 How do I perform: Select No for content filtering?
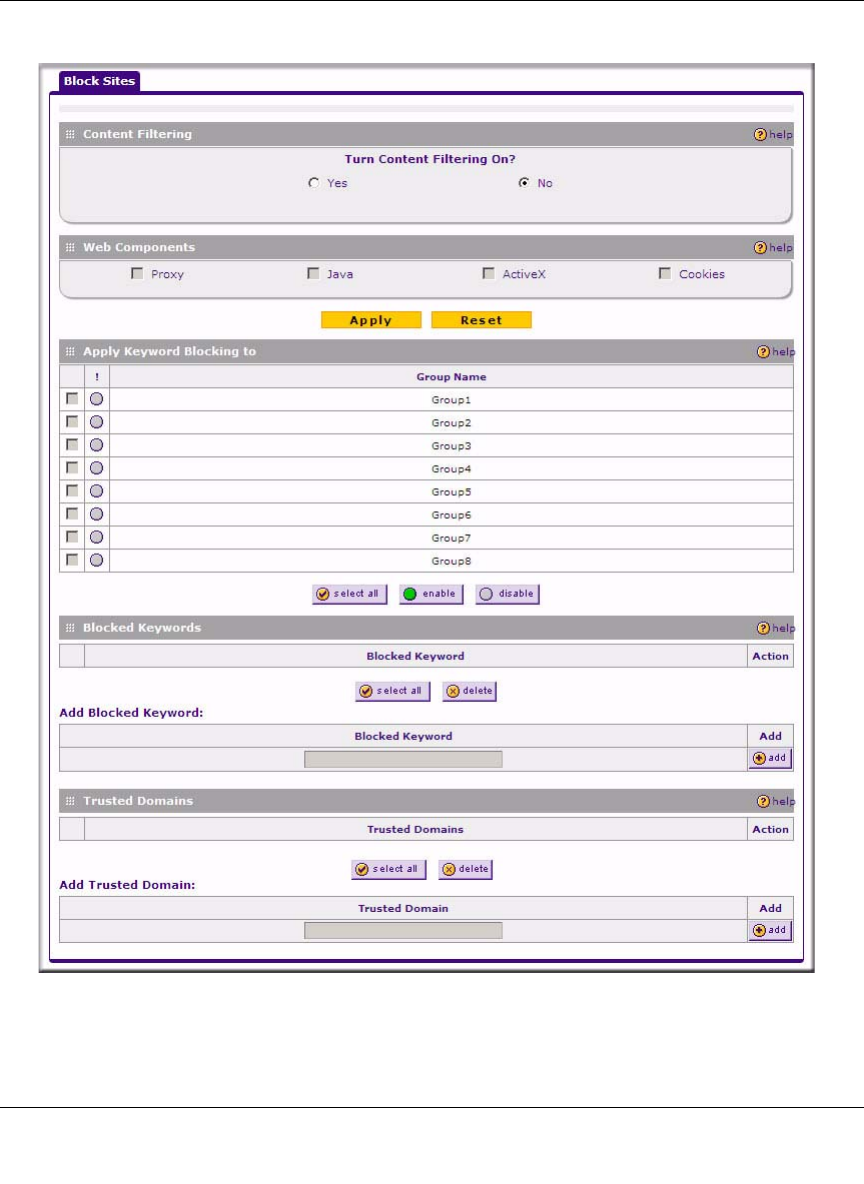[x=523, y=183]
